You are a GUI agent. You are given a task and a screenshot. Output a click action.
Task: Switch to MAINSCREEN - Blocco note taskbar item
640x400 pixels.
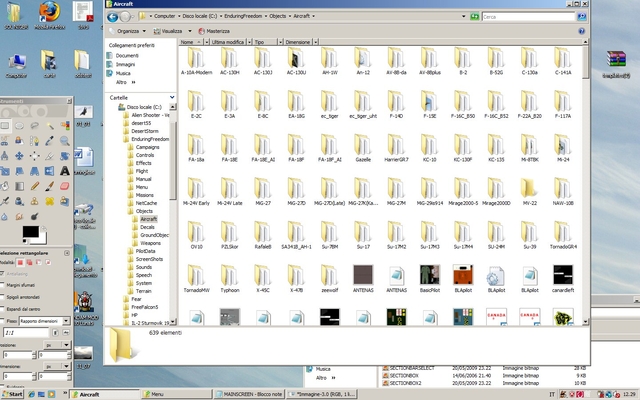click(249, 394)
